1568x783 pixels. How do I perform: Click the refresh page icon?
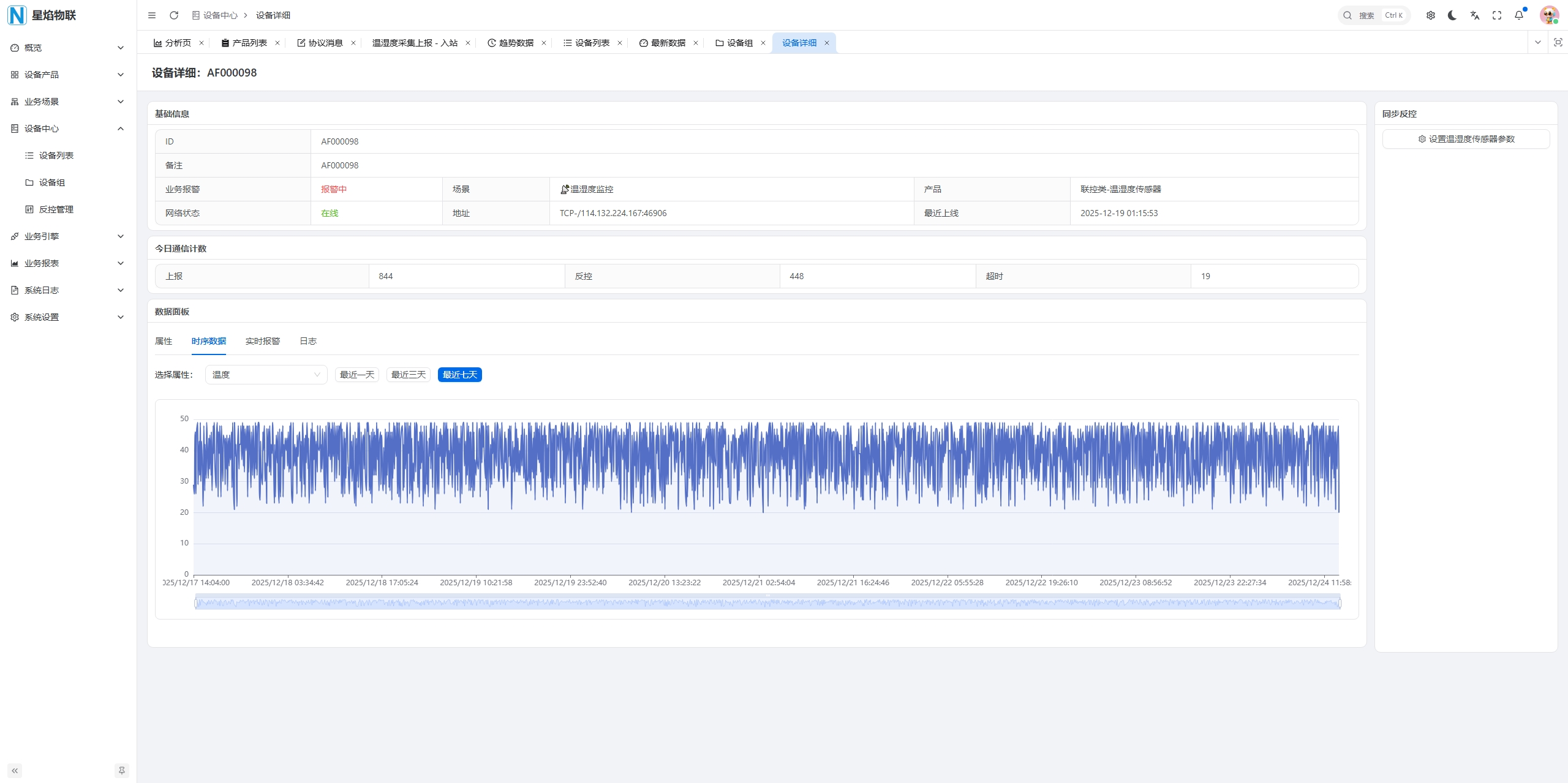click(174, 15)
